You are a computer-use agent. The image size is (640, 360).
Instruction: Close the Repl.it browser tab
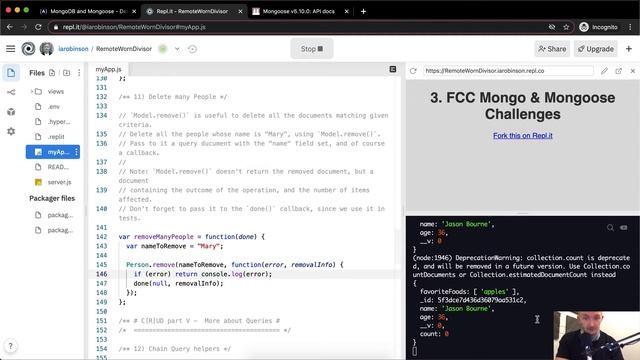click(x=240, y=11)
